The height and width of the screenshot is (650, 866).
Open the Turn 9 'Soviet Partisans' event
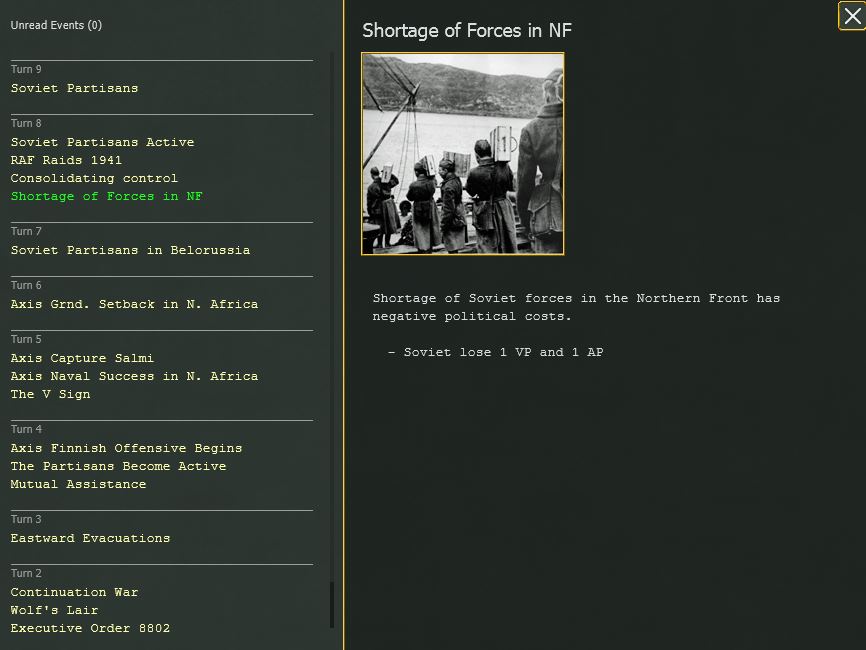(x=75, y=88)
